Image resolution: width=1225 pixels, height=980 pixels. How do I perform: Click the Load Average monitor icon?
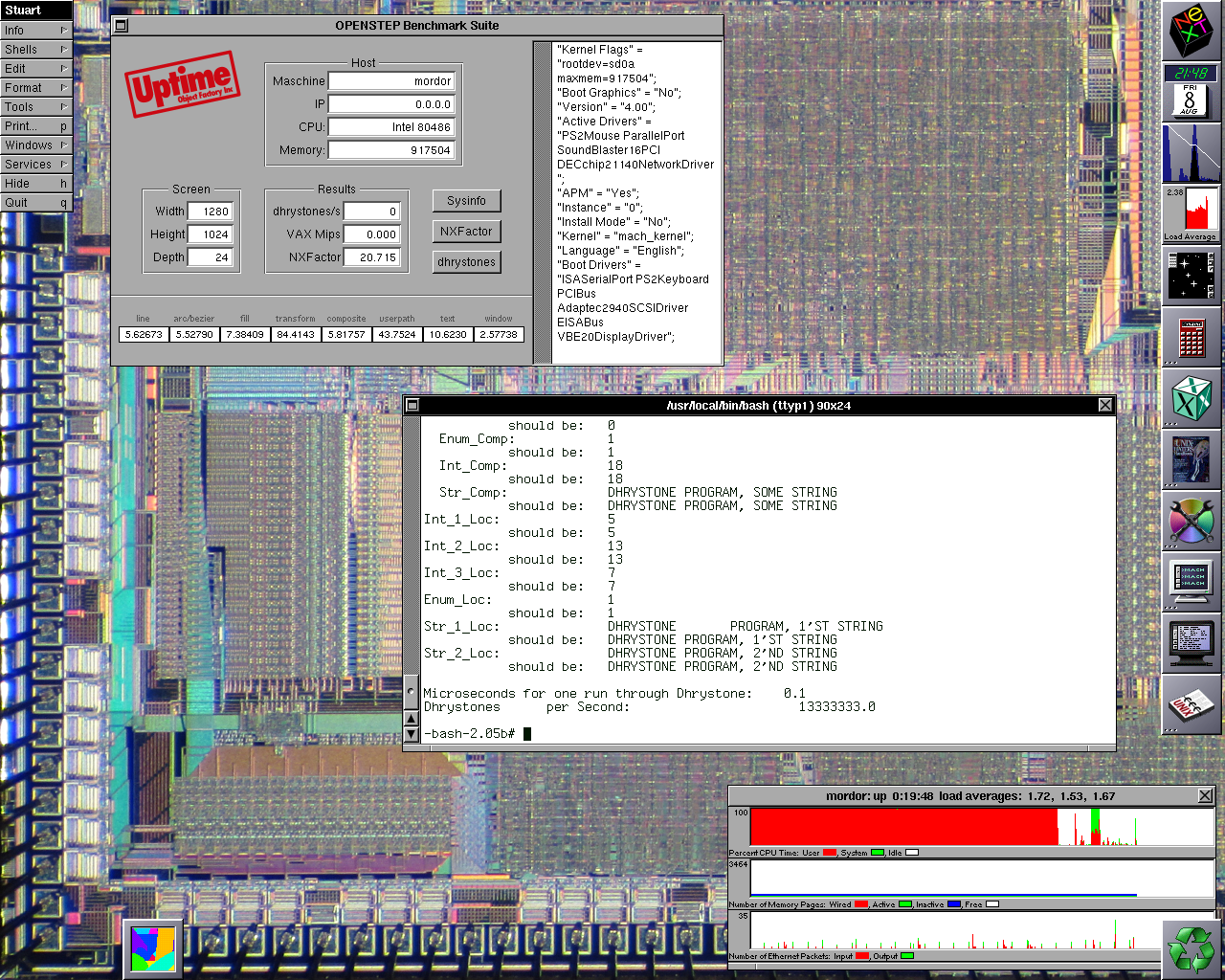(1192, 213)
